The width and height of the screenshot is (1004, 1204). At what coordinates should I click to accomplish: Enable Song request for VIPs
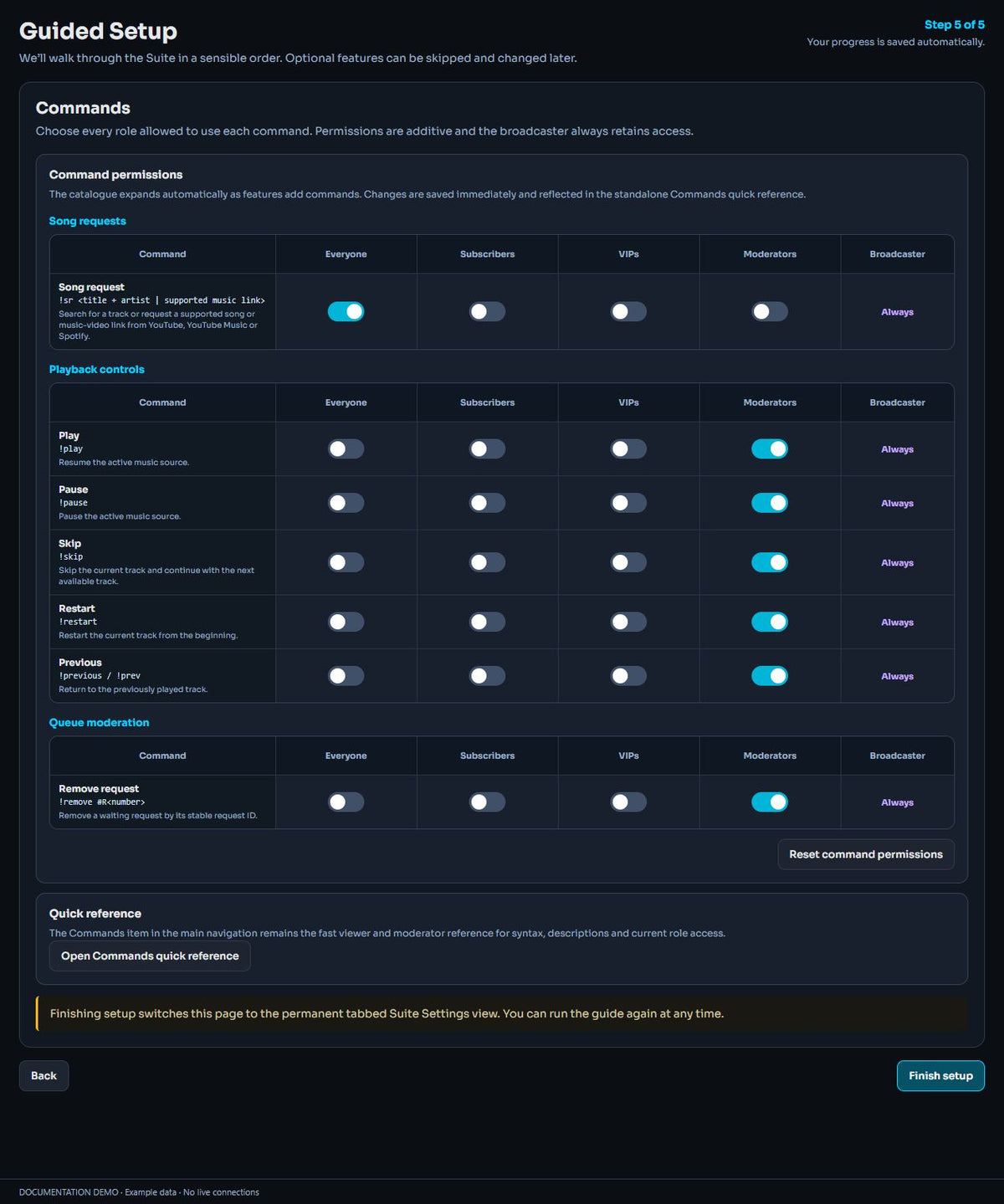click(628, 311)
